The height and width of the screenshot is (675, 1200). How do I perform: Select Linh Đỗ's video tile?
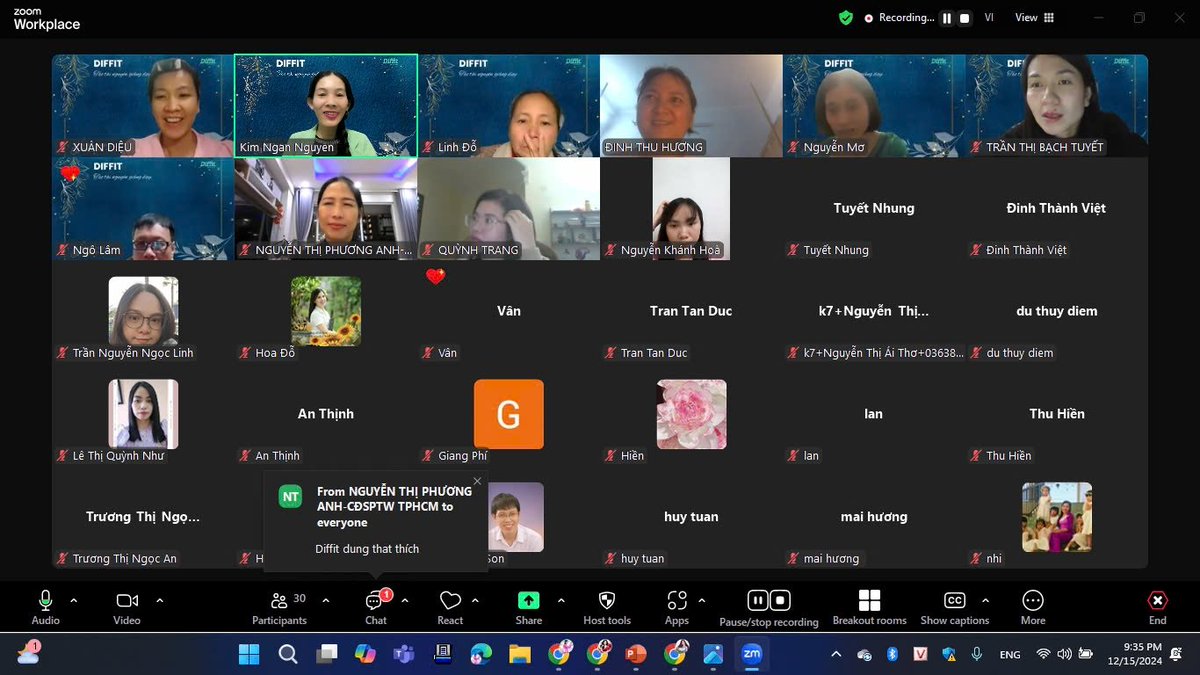point(509,105)
